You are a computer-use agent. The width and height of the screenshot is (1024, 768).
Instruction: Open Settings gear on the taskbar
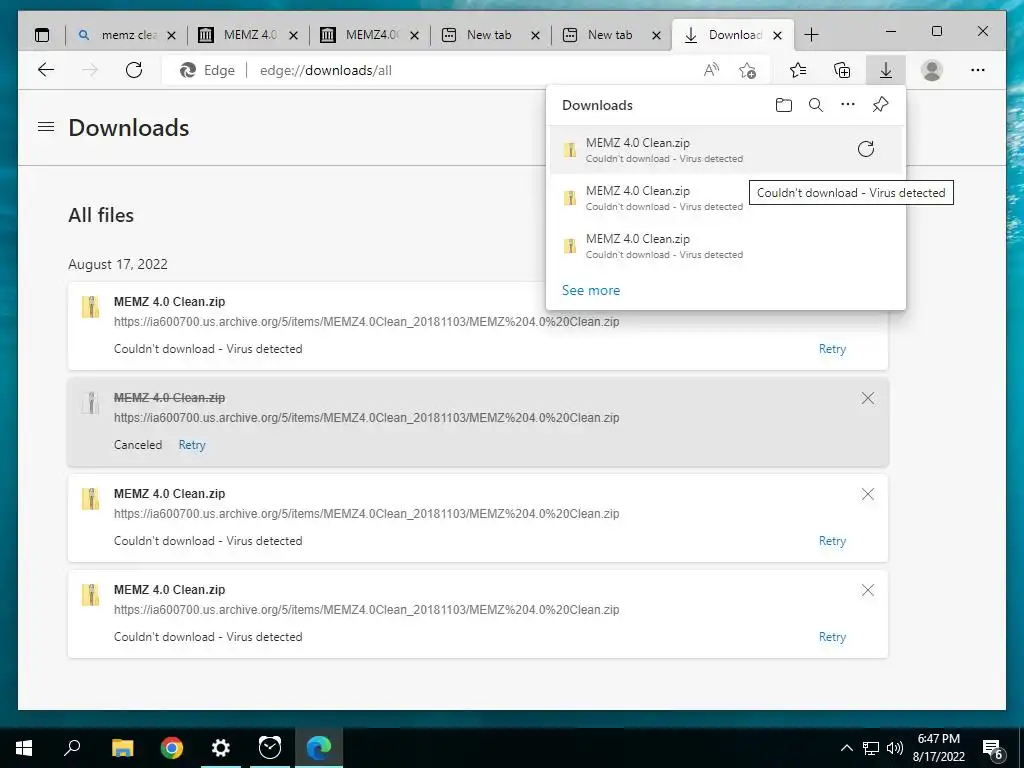221,748
